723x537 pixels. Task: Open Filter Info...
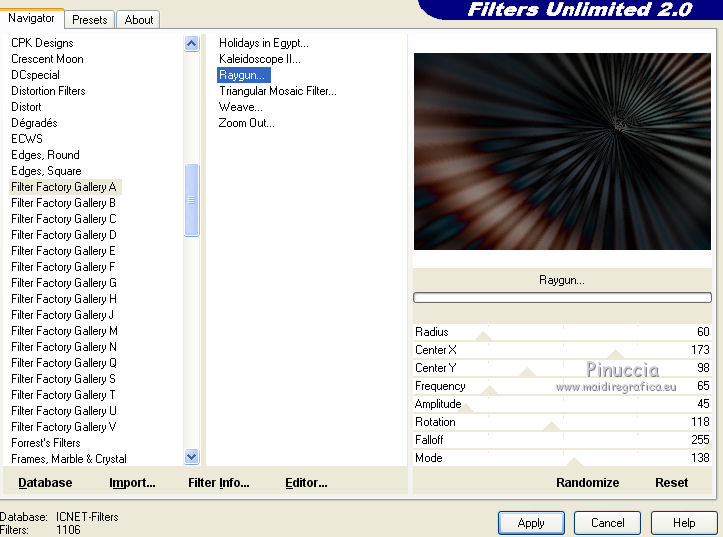coord(219,483)
